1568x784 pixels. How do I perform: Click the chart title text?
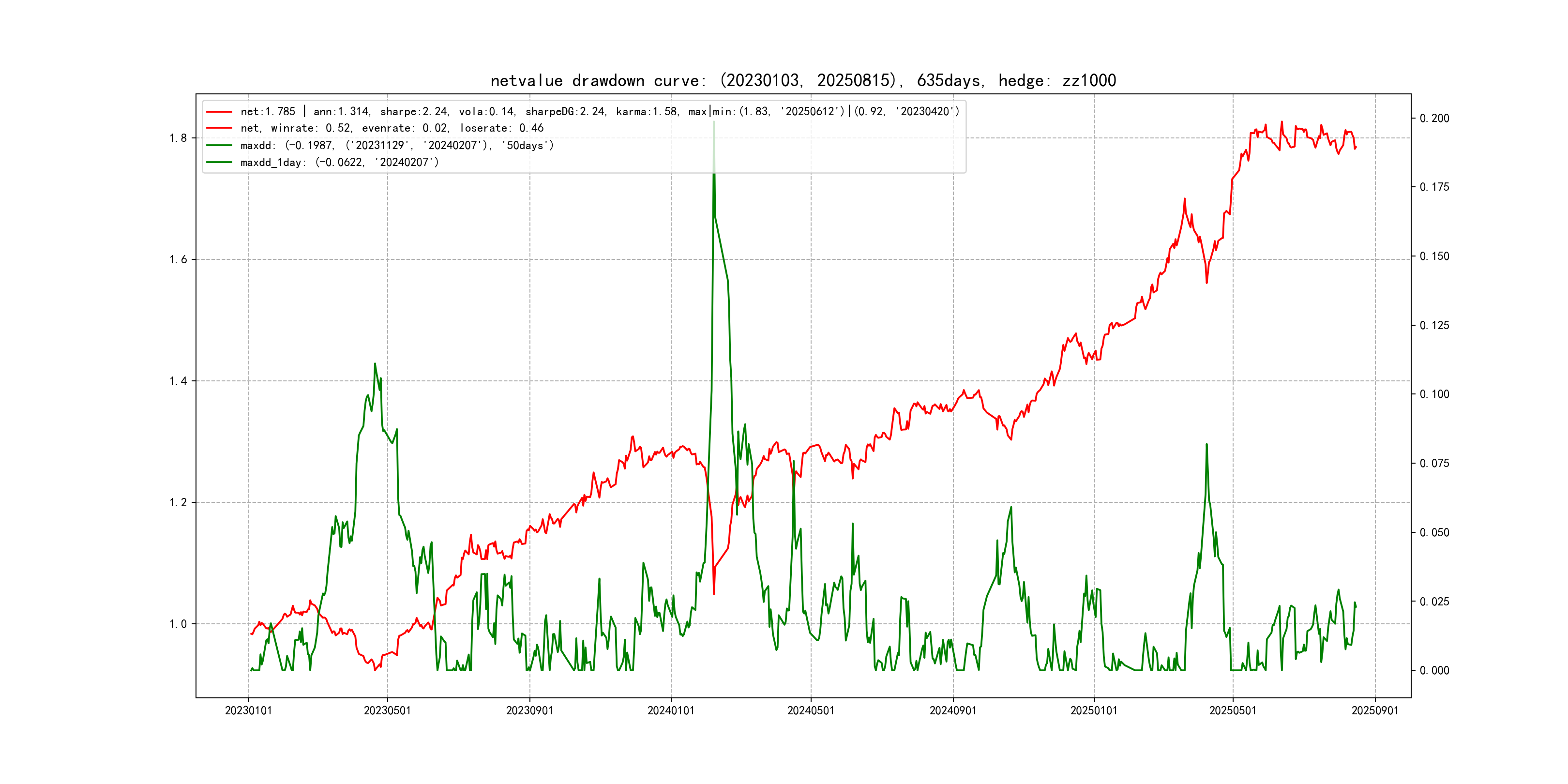803,80
